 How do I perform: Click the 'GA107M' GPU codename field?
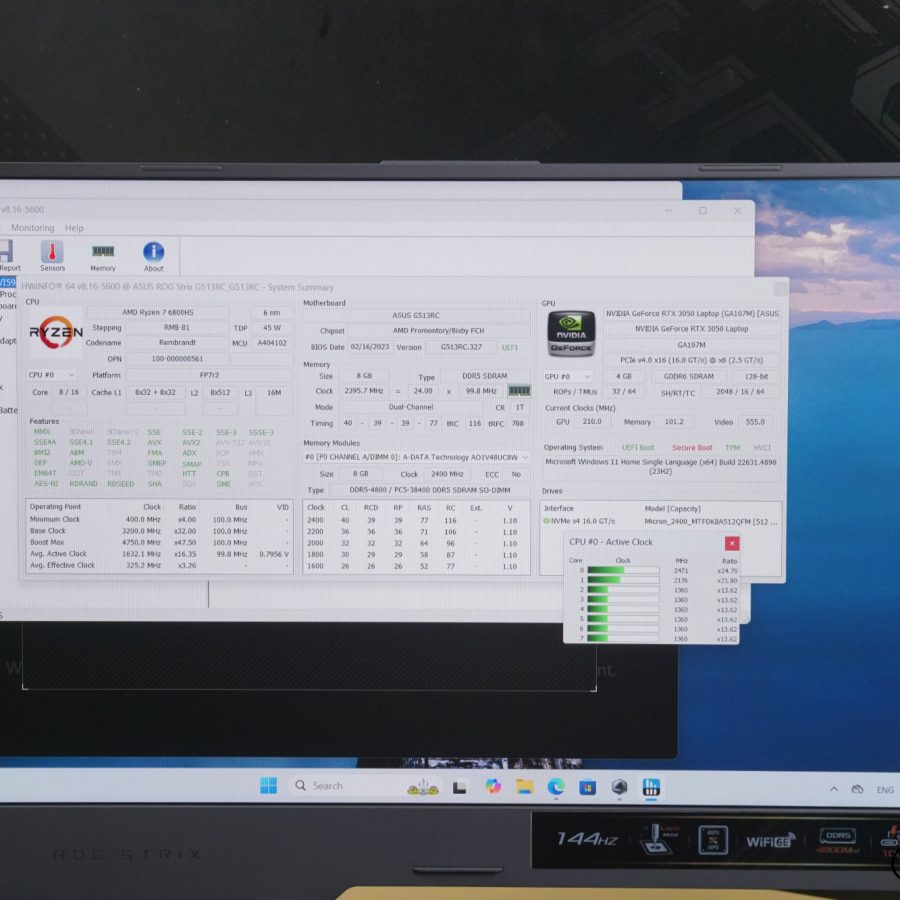tap(692, 346)
